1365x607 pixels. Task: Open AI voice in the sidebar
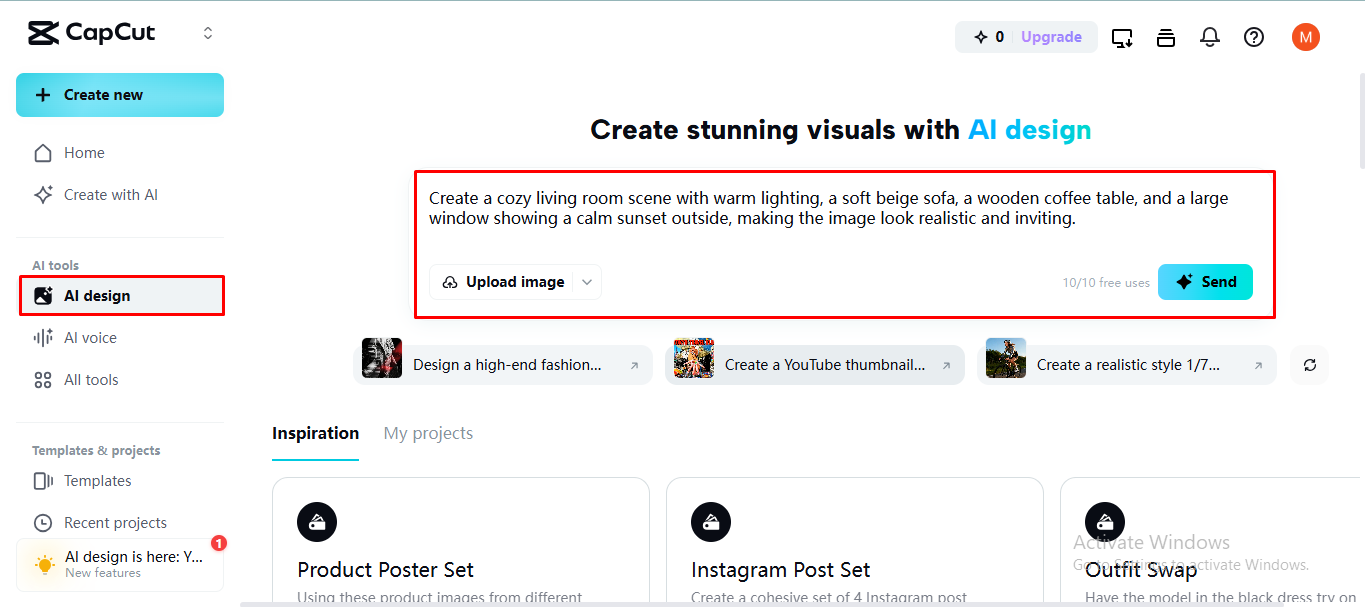point(90,338)
